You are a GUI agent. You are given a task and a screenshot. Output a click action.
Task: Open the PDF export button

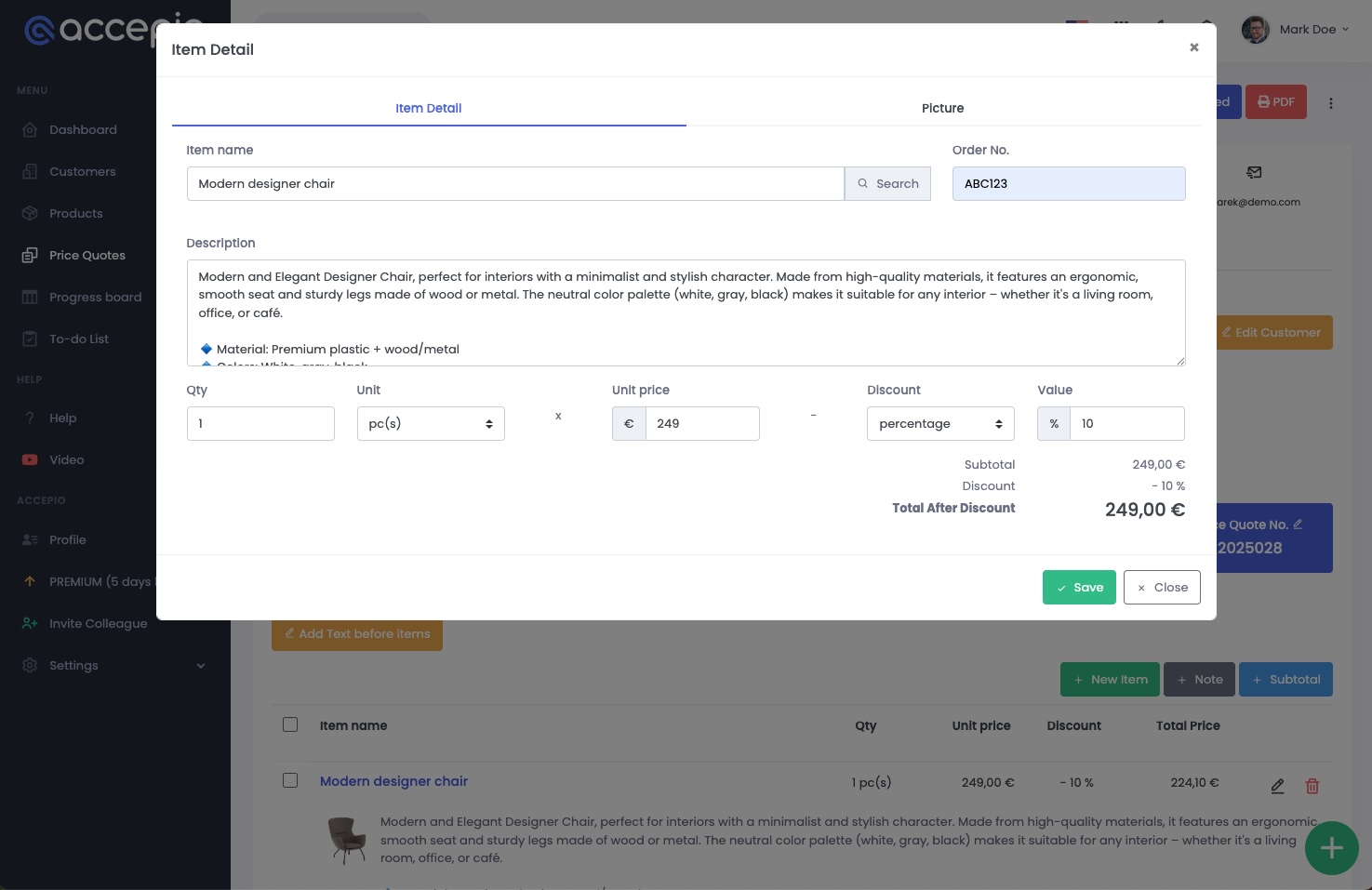coord(1275,101)
